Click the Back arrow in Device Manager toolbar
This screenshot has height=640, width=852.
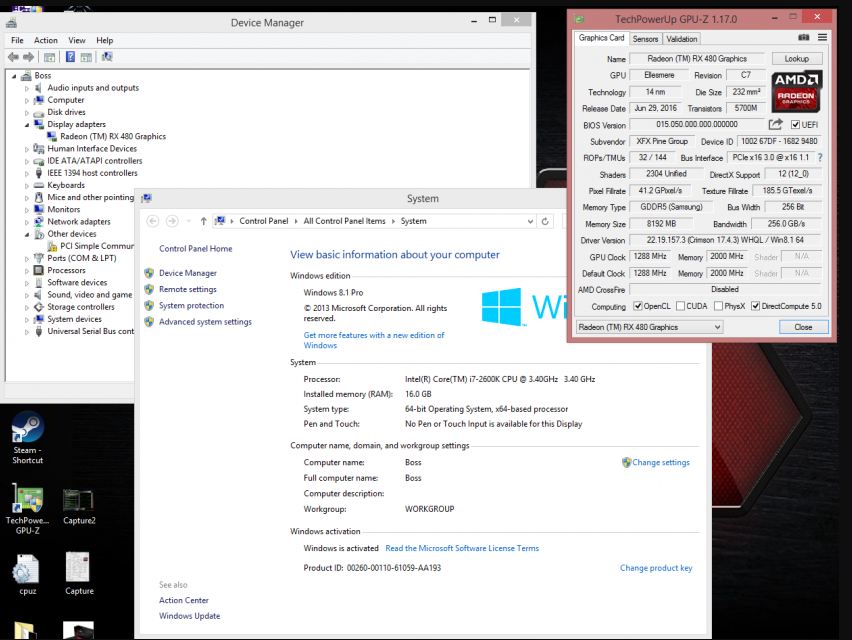coord(14,57)
